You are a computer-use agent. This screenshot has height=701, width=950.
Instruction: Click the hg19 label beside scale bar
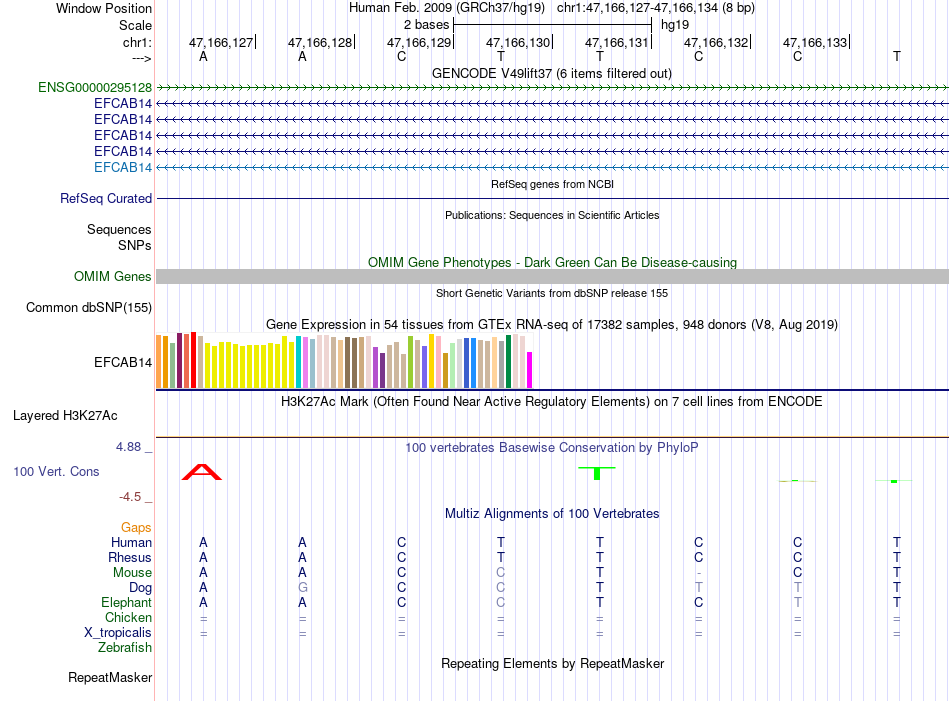click(675, 25)
